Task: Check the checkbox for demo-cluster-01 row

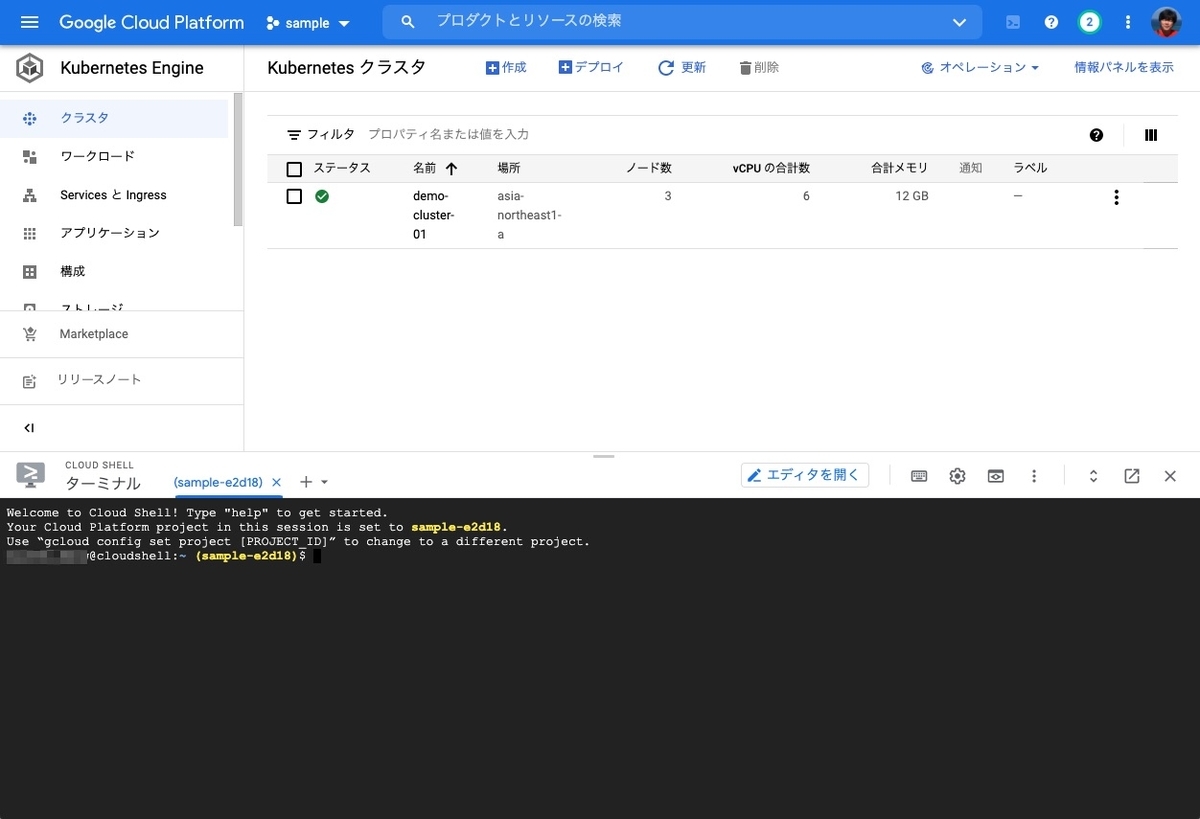Action: [294, 196]
